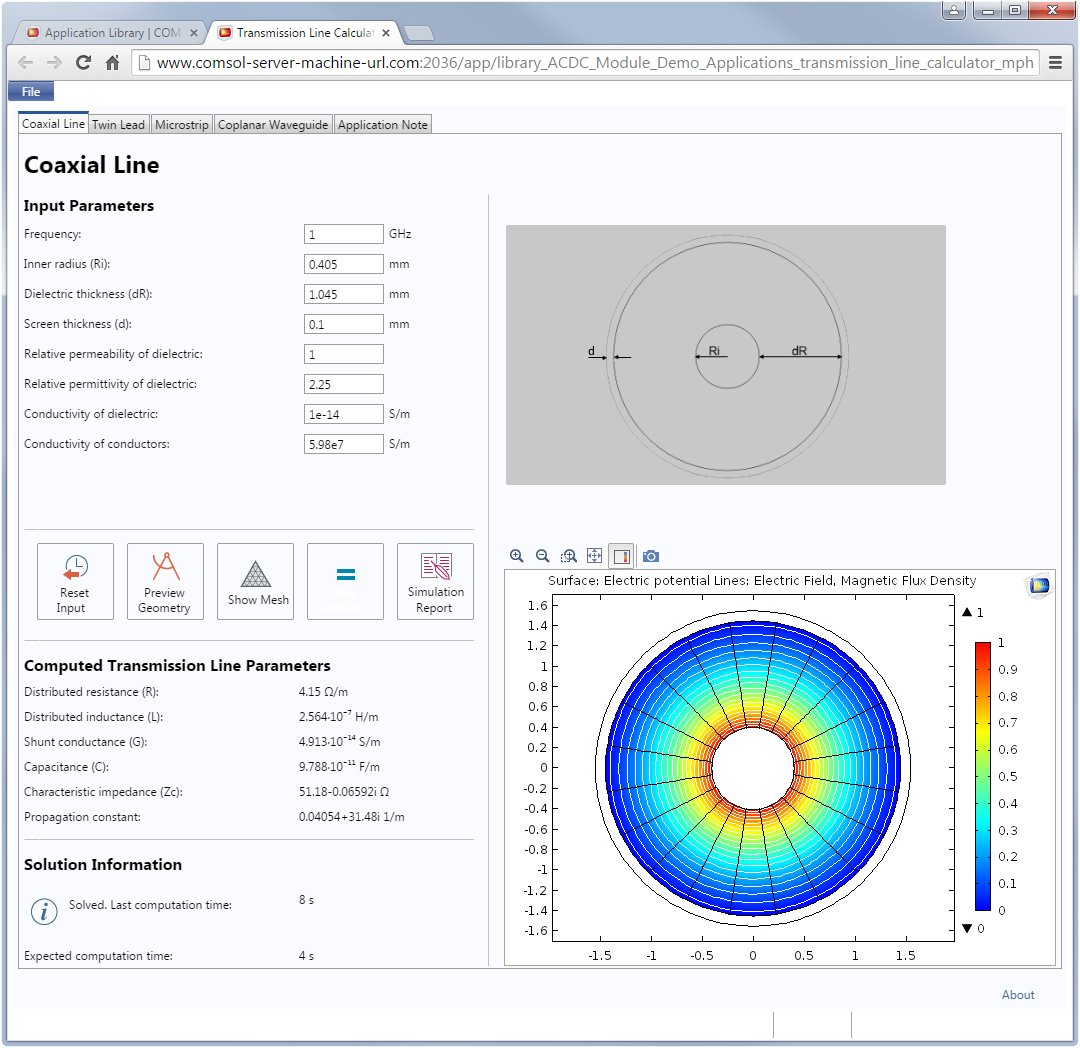Click the COMSOL logo icon on the plot
This screenshot has width=1080, height=1048.
[x=1039, y=586]
